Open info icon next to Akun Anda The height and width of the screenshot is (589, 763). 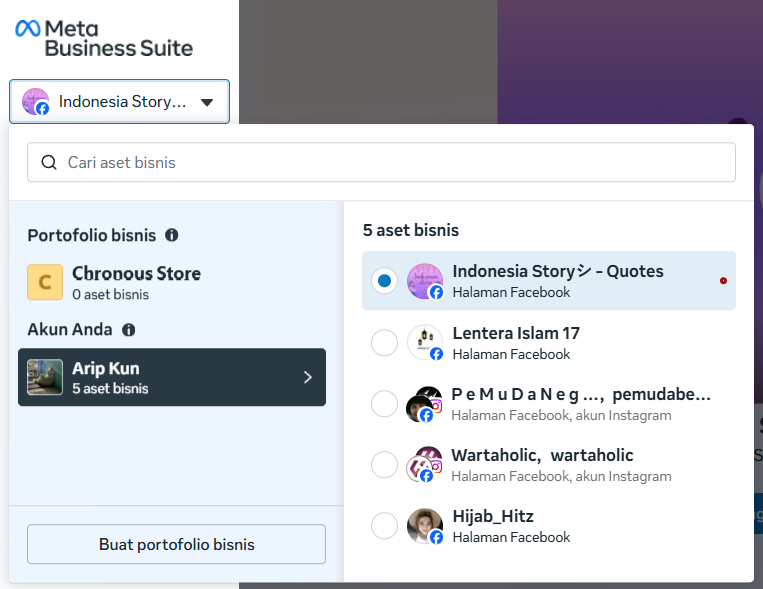pyautogui.click(x=128, y=330)
